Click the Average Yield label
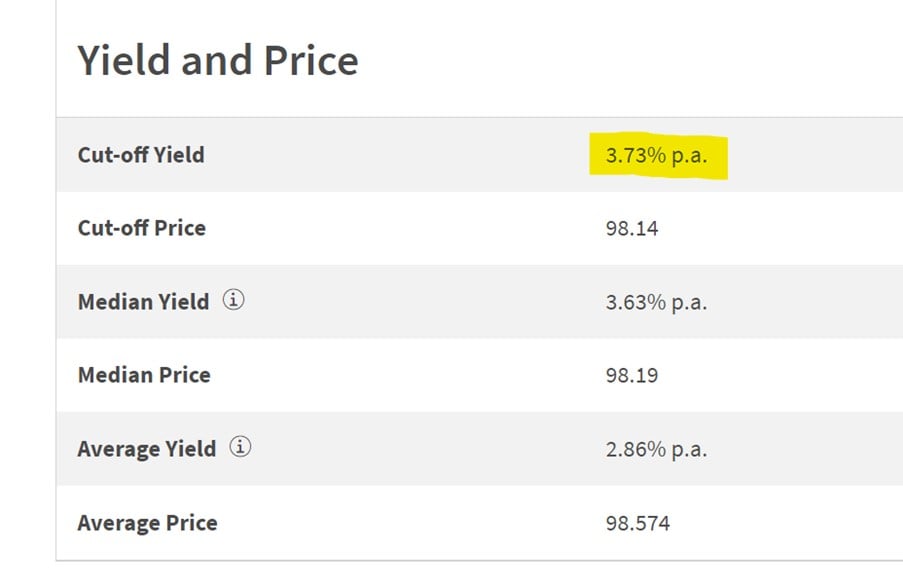The height and width of the screenshot is (585, 903). tap(147, 449)
